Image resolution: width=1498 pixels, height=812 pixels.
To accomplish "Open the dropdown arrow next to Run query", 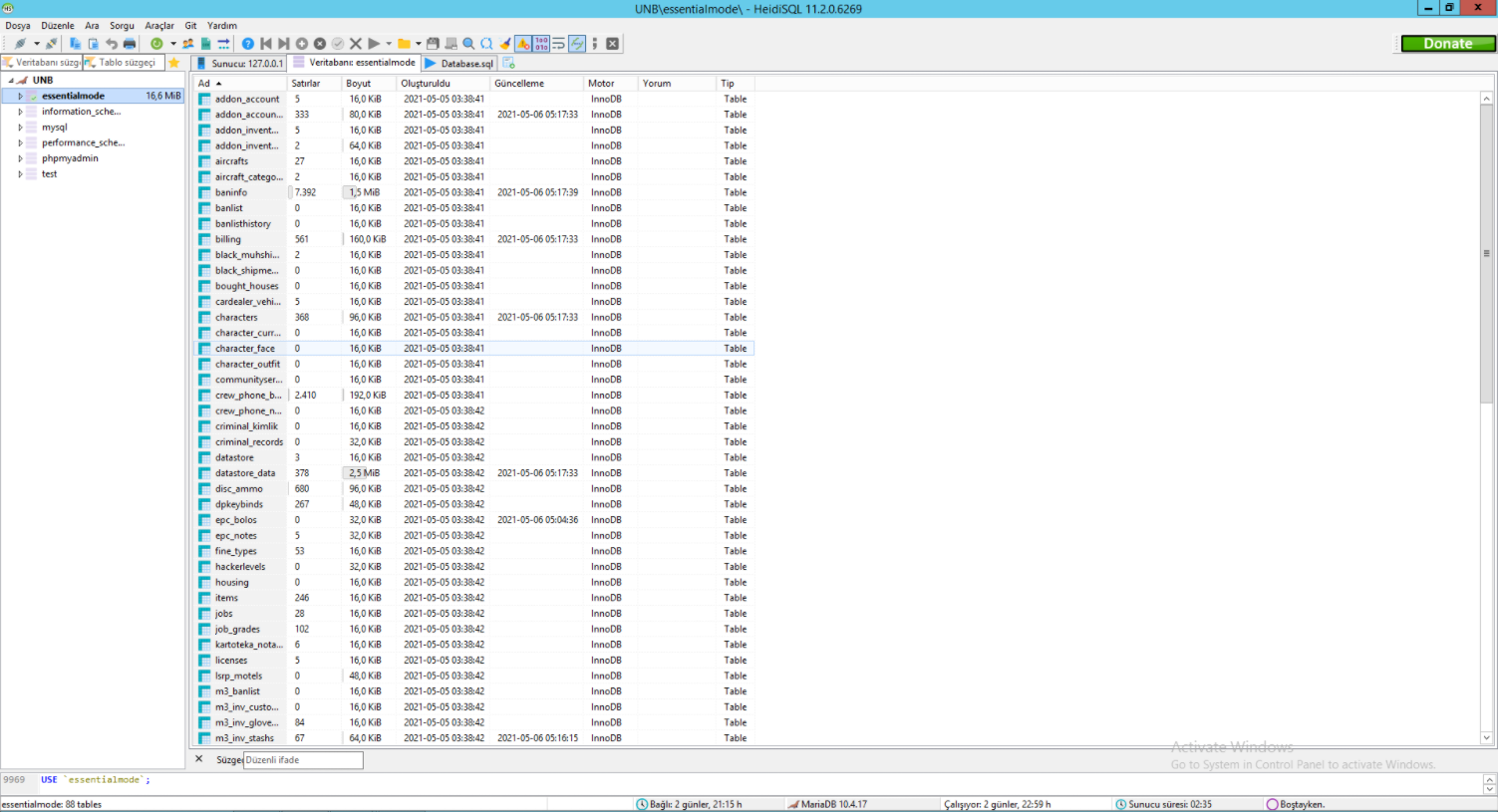I will coord(389,44).
